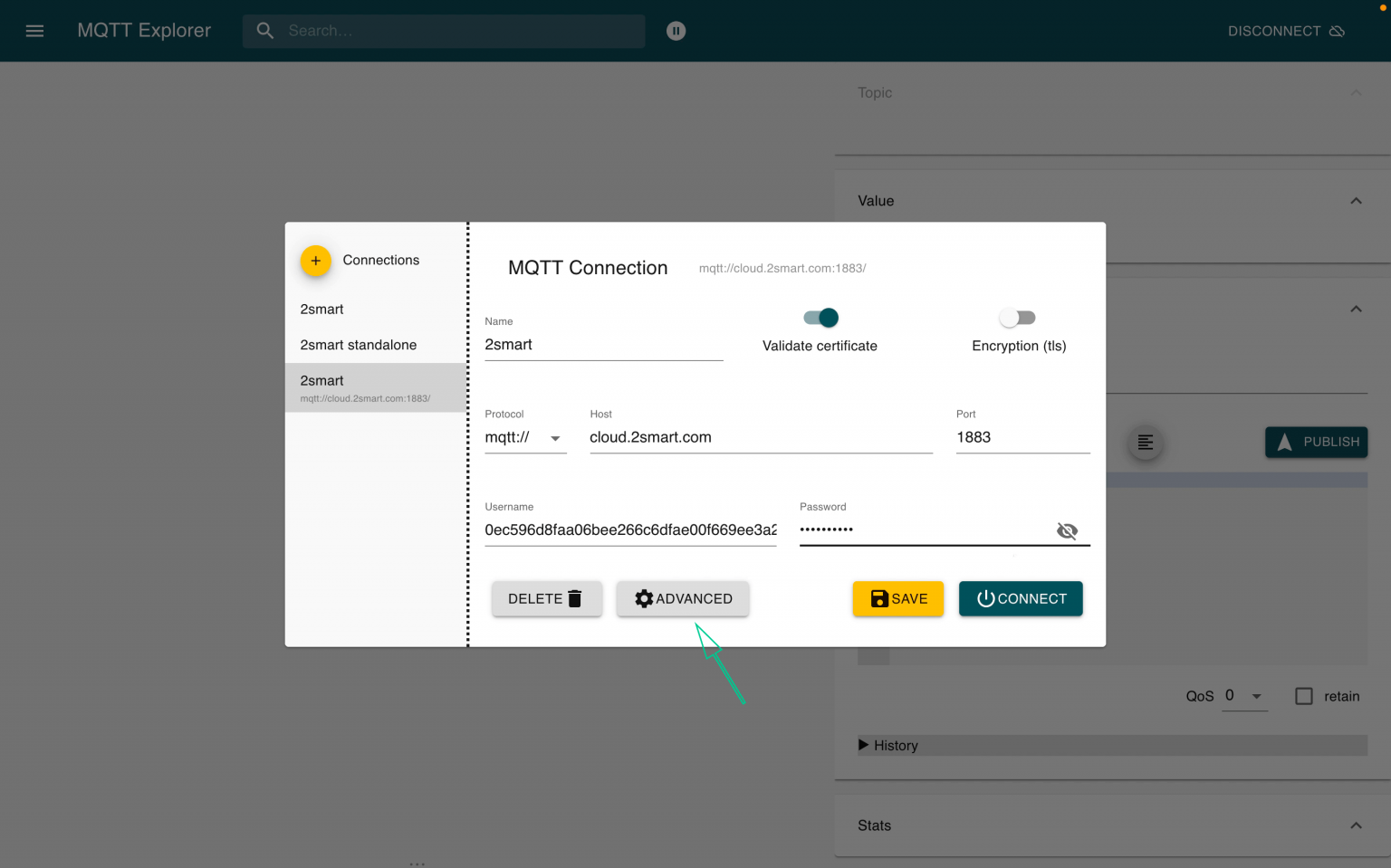Enable the Encryption (tls) toggle
This screenshot has height=868, width=1391.
[1017, 318]
